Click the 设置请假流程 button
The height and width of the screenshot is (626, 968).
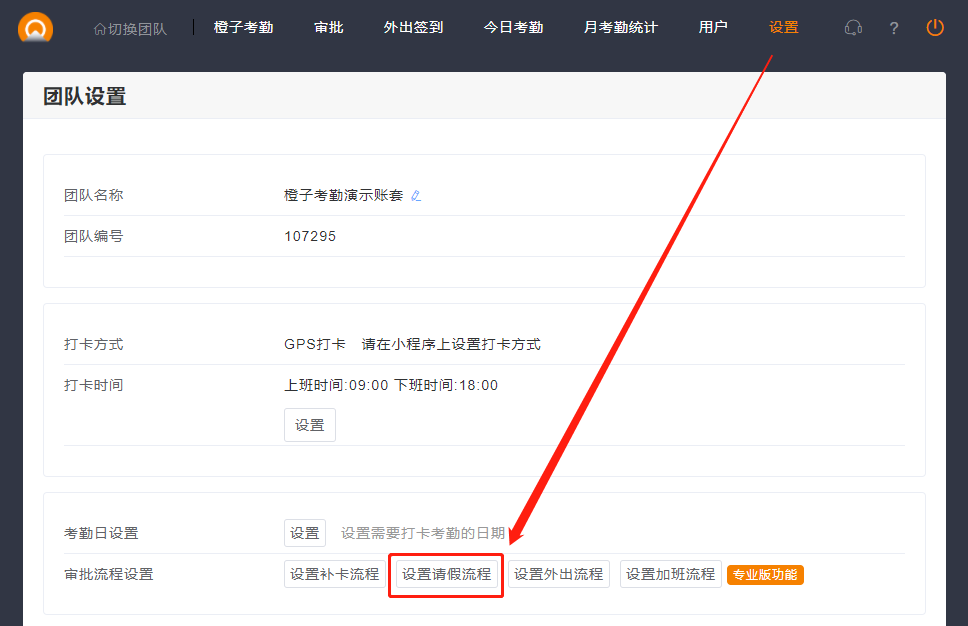click(446, 574)
